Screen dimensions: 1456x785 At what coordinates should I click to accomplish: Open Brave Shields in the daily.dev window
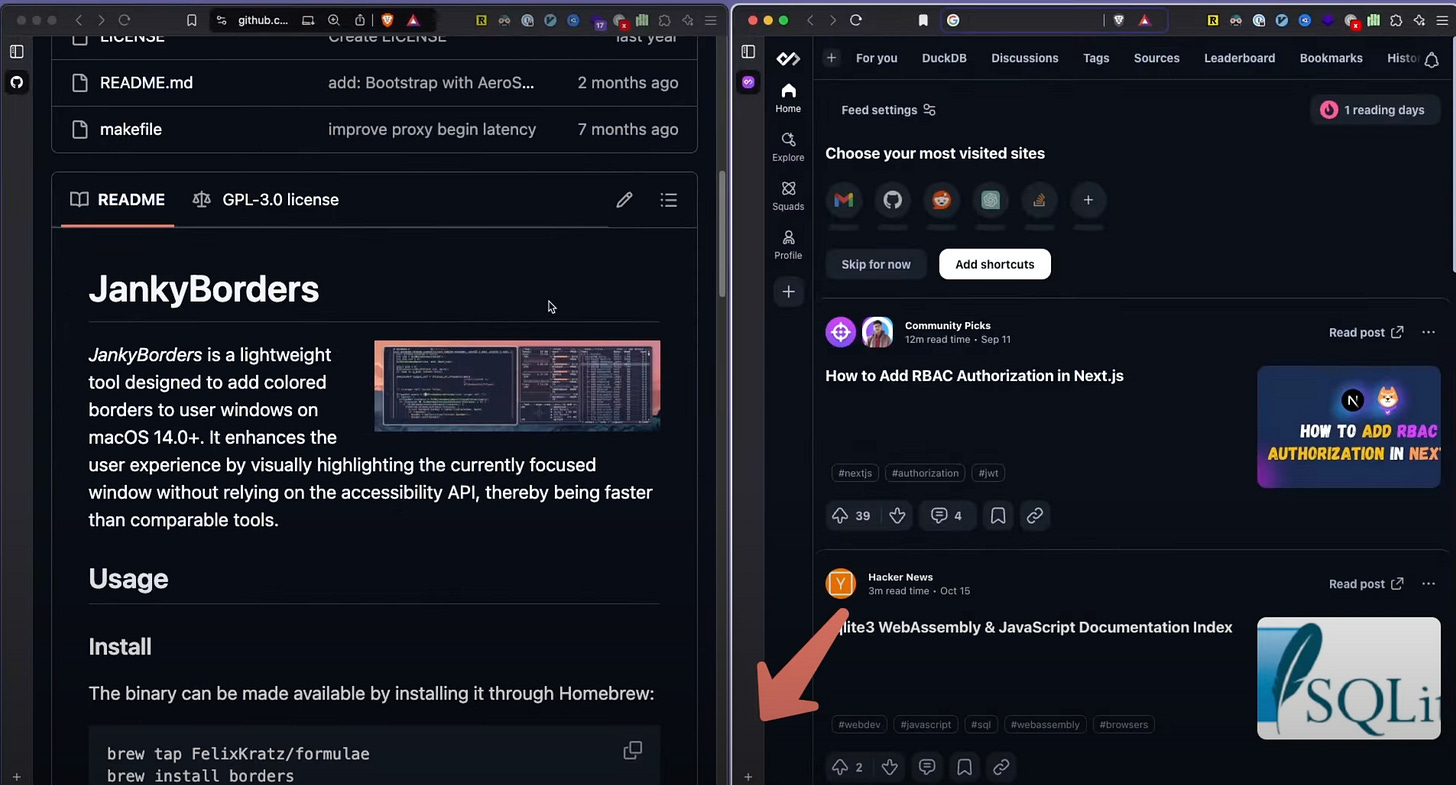pos(1119,20)
